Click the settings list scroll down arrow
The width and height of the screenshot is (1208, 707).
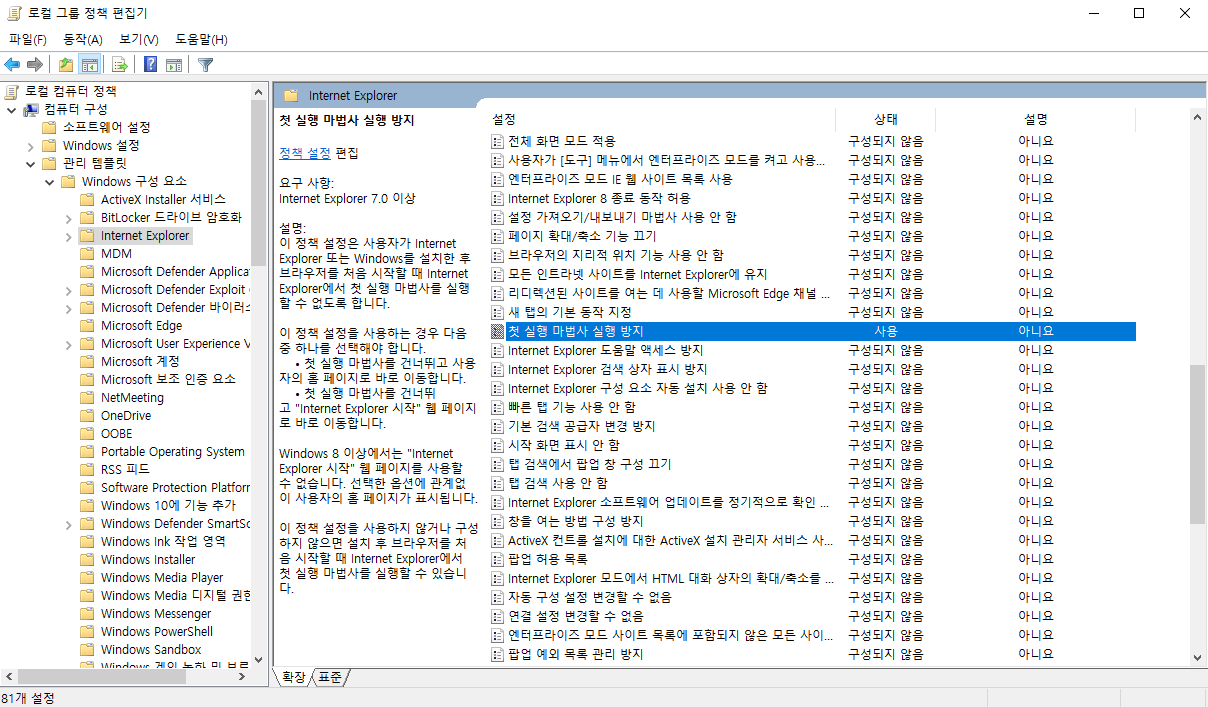click(1197, 657)
